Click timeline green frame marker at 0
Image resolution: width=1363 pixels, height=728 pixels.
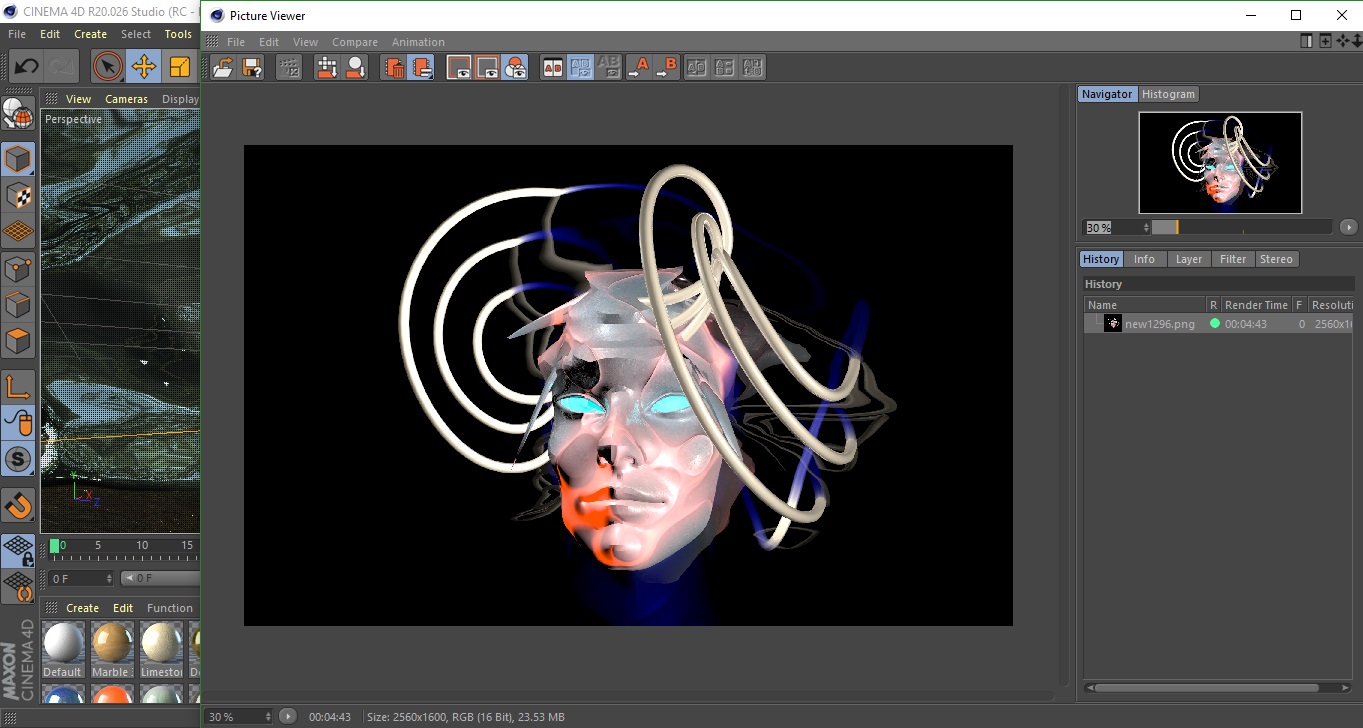point(55,546)
